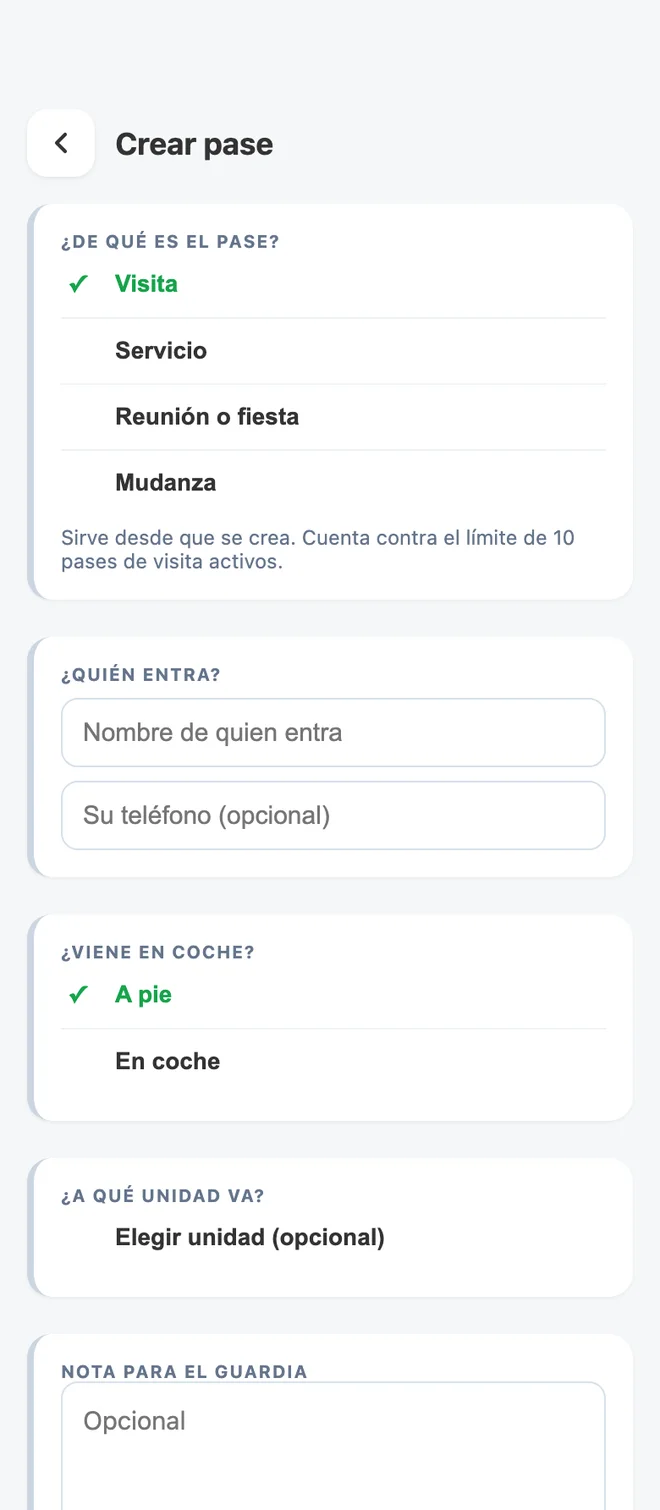Click the ¿A qué unidad va? heading
The width and height of the screenshot is (660, 1510).
163,1196
